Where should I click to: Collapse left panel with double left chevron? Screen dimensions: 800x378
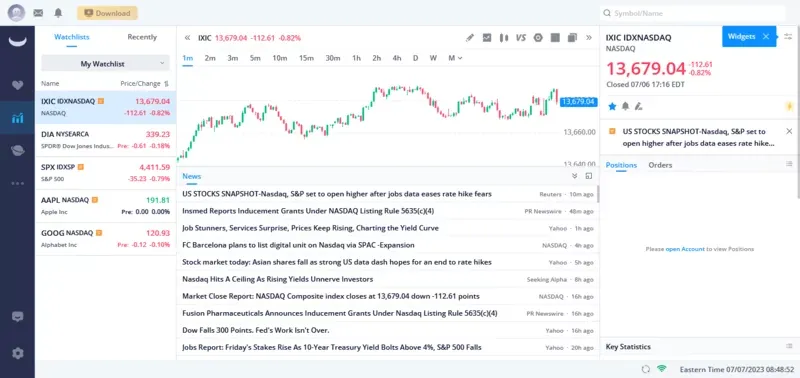point(187,38)
